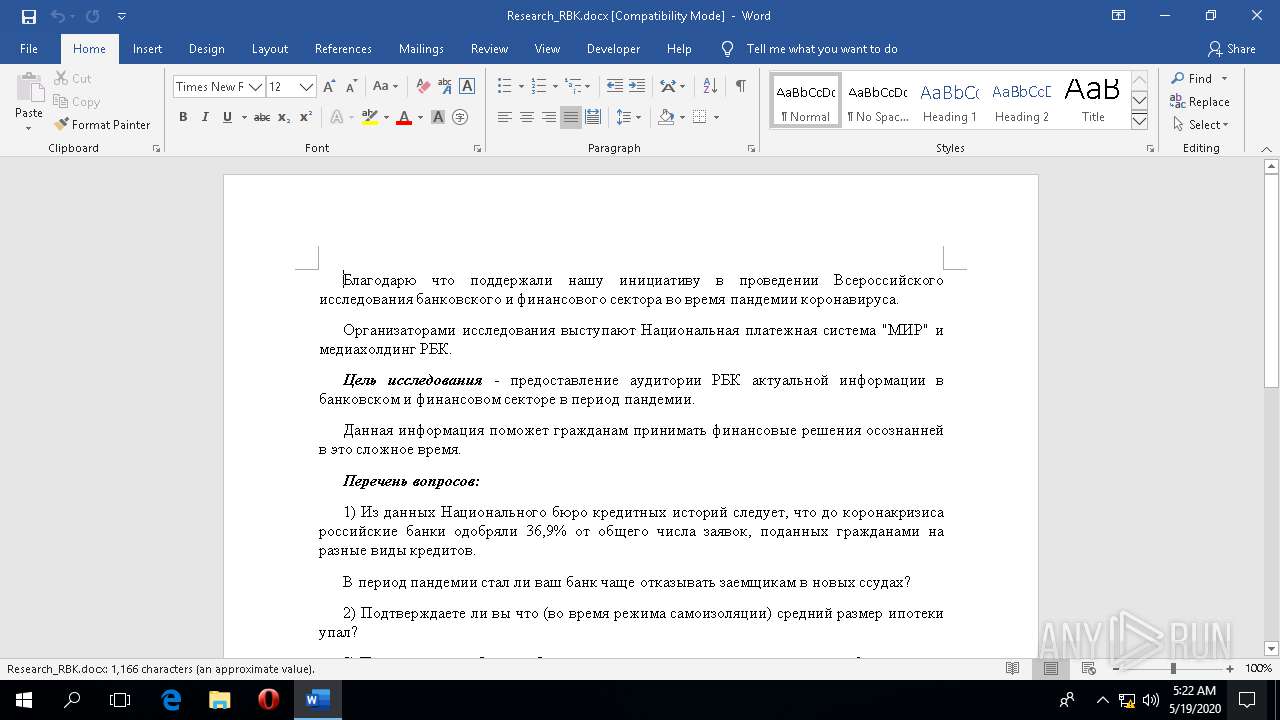Switch to the Design tab
The image size is (1280, 720).
(206, 49)
